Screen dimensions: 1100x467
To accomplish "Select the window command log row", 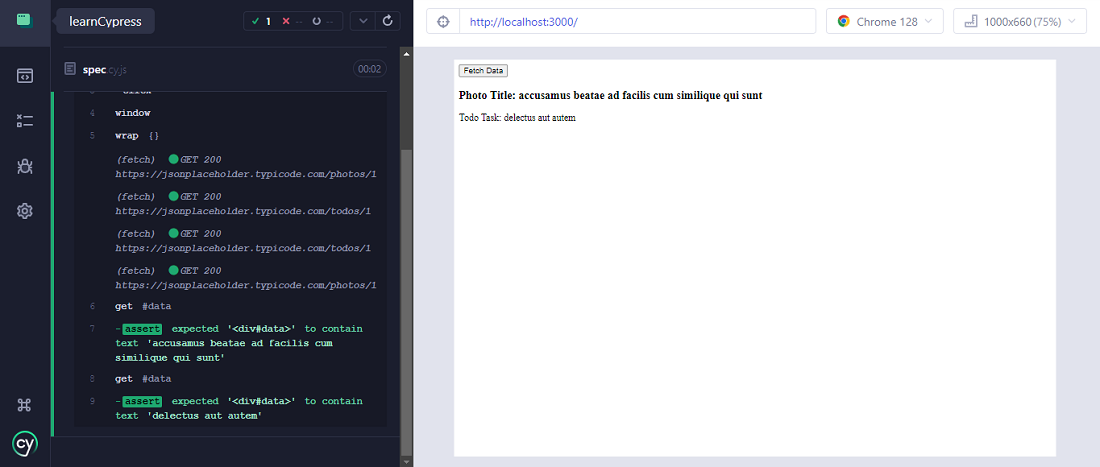I will coord(230,113).
